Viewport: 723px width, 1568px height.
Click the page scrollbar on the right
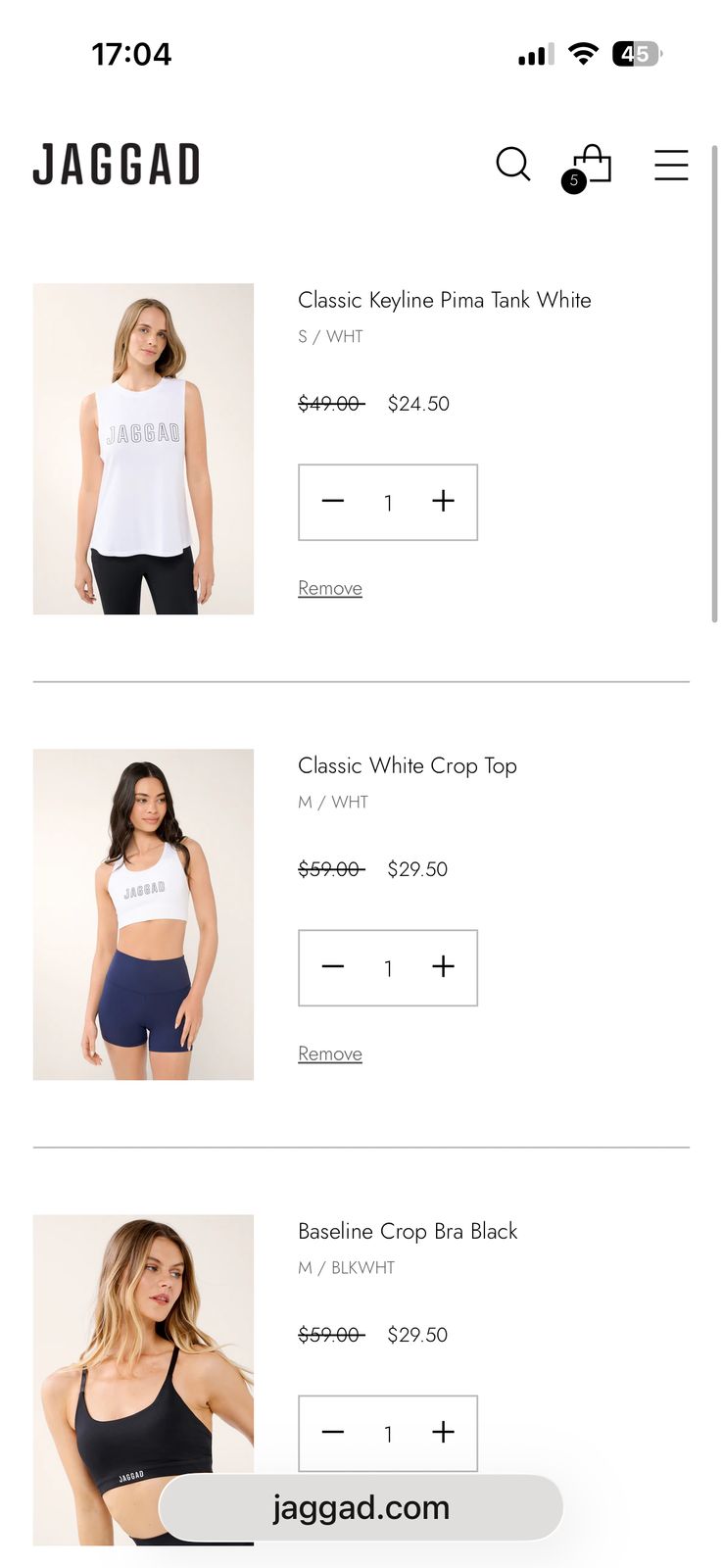(x=714, y=384)
